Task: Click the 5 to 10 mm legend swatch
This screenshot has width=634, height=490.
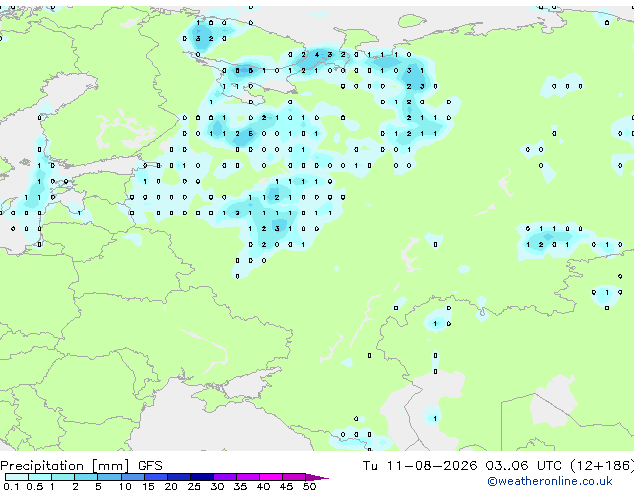Action: pos(109,477)
